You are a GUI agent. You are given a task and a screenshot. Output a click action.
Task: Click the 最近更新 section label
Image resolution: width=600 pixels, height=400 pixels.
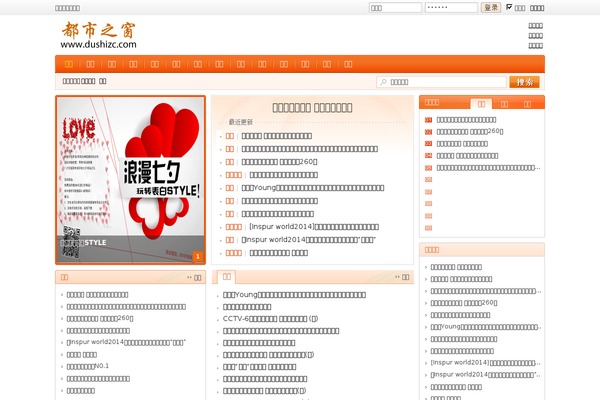[241, 122]
